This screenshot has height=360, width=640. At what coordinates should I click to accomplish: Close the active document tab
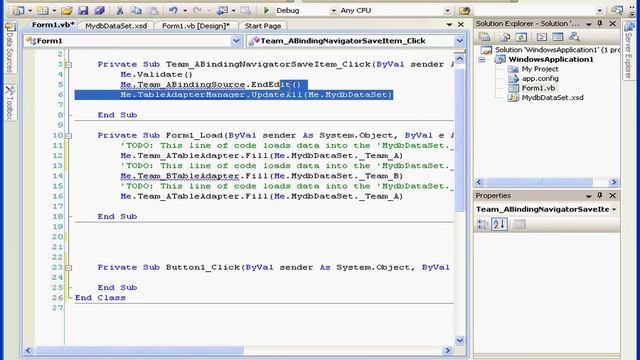point(461,25)
